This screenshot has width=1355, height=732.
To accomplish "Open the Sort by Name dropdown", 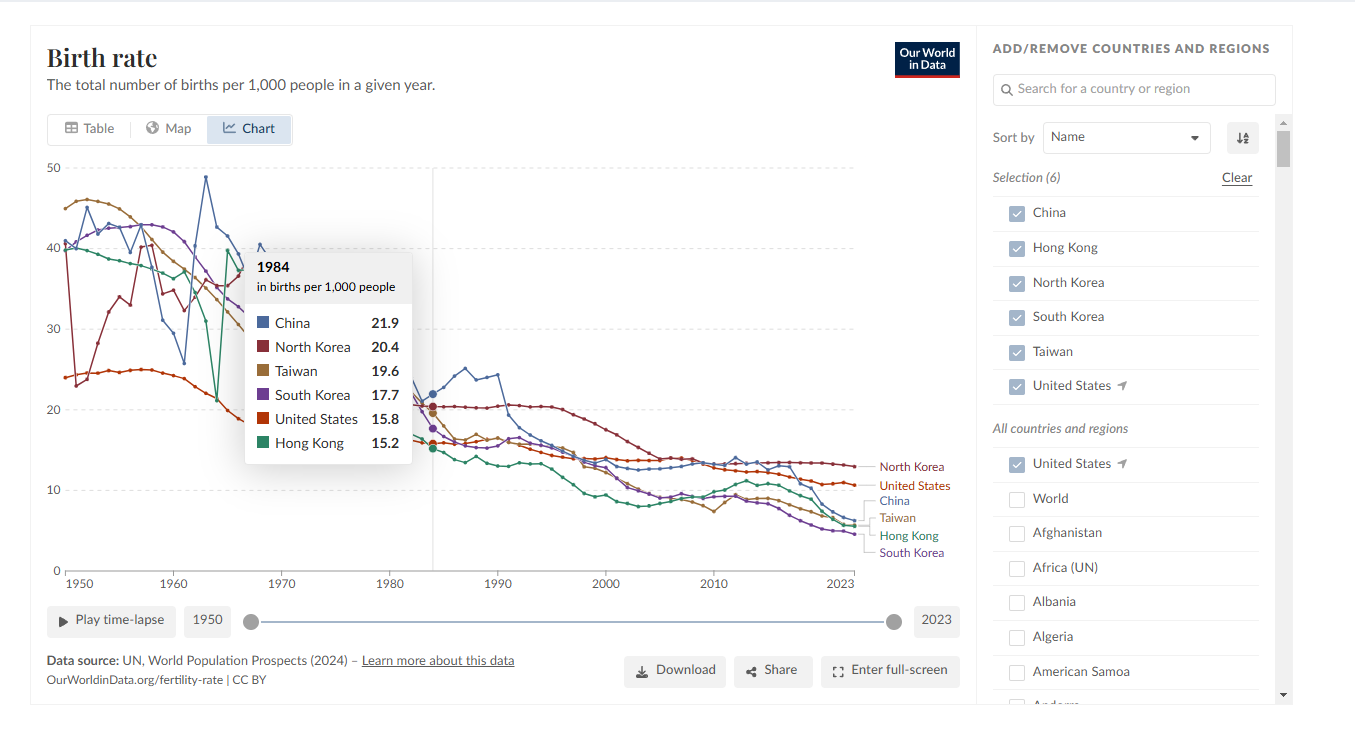I will pos(1126,138).
